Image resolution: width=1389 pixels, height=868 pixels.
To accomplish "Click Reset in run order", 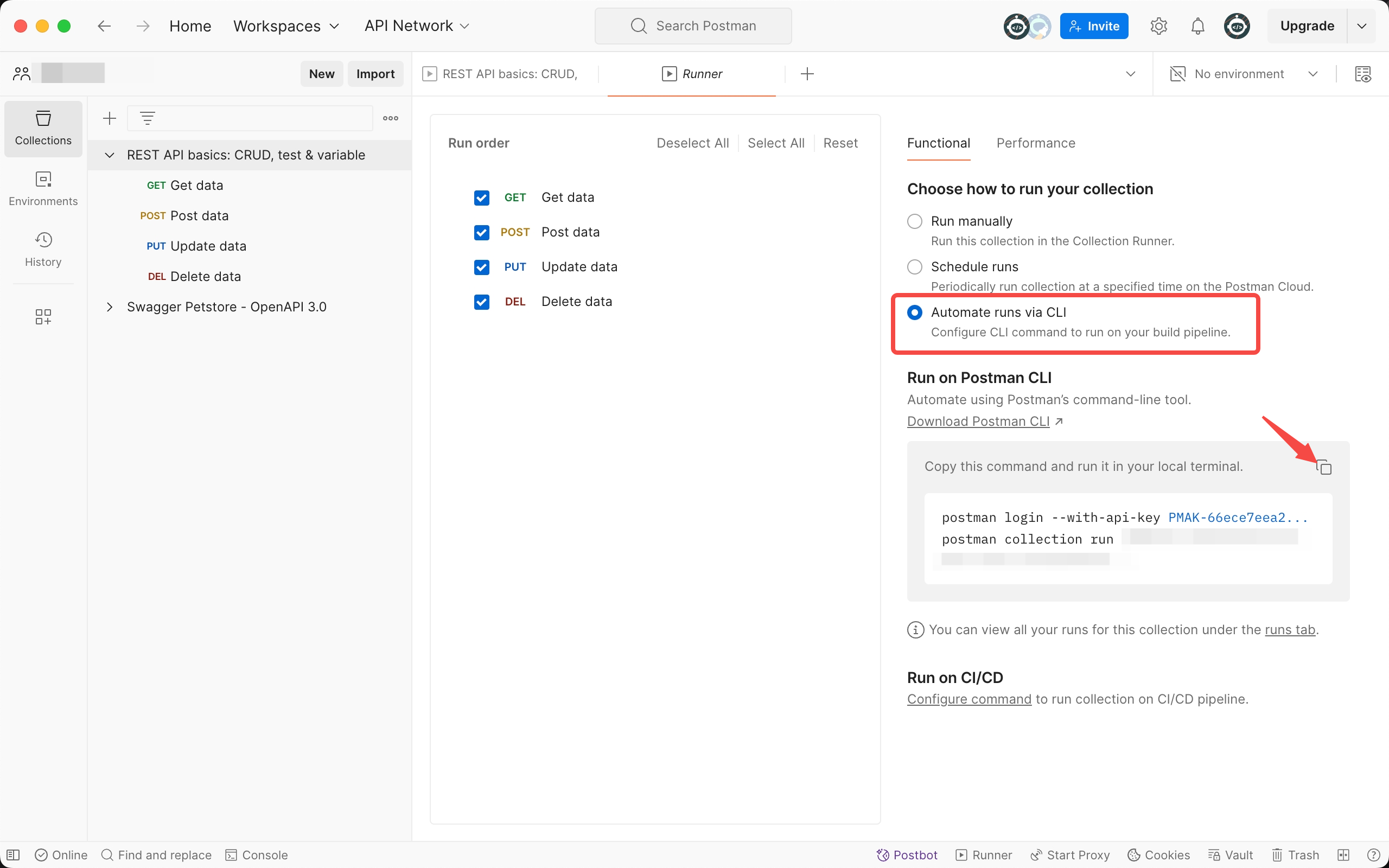I will pyautogui.click(x=840, y=143).
